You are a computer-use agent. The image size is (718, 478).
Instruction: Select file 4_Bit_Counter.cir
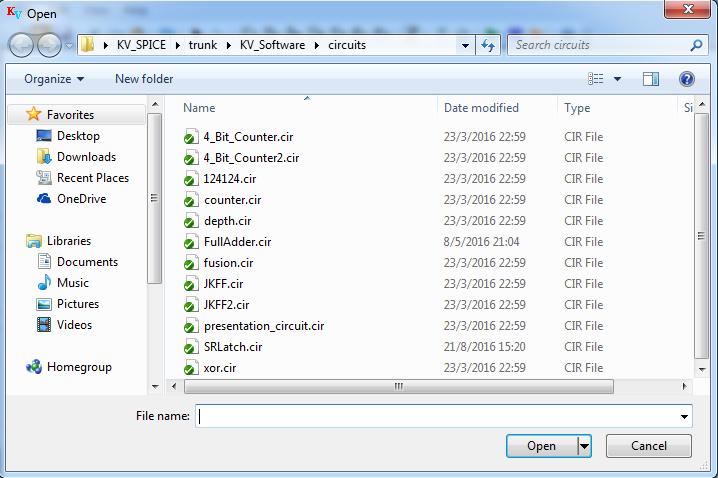click(x=248, y=137)
